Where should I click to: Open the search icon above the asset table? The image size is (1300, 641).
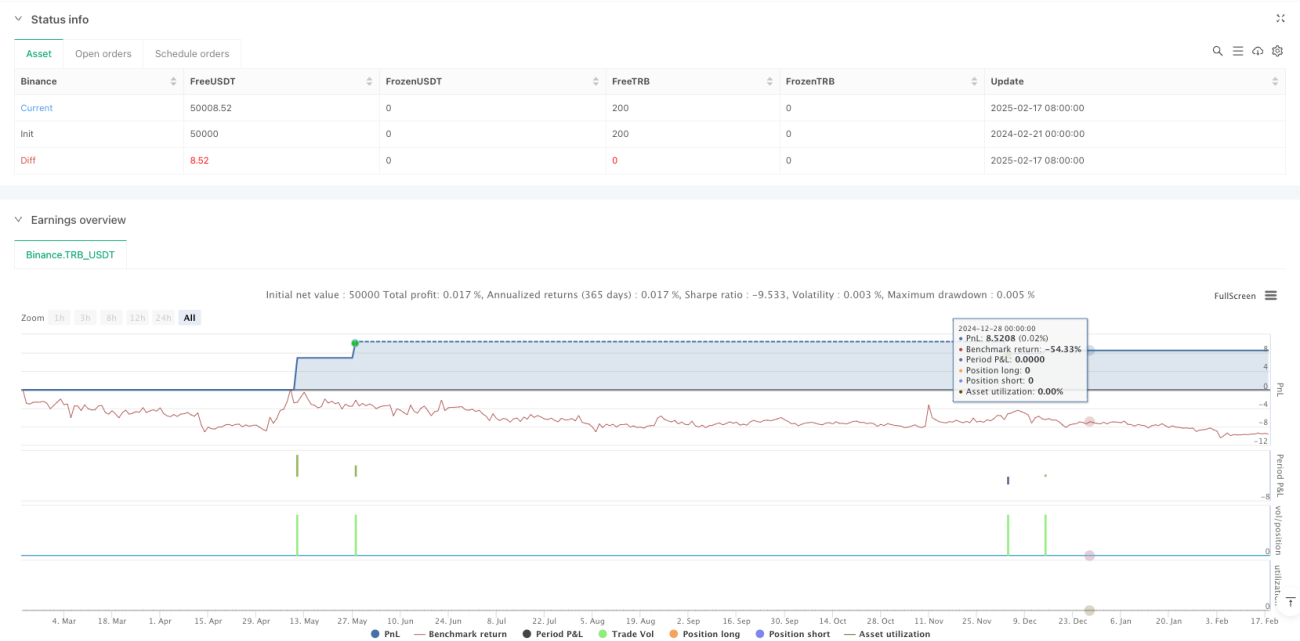click(x=1217, y=51)
